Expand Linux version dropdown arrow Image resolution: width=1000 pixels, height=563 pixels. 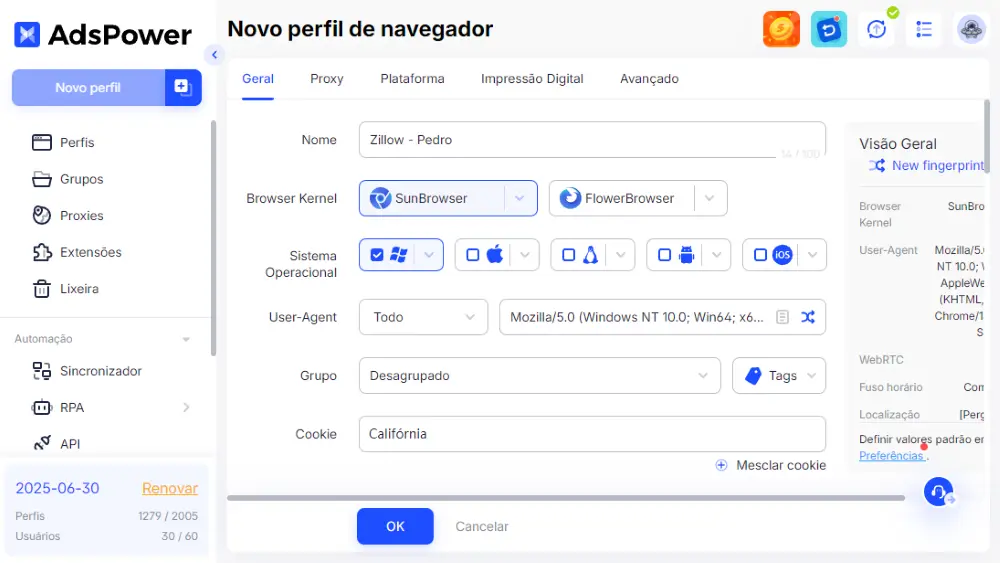(621, 255)
